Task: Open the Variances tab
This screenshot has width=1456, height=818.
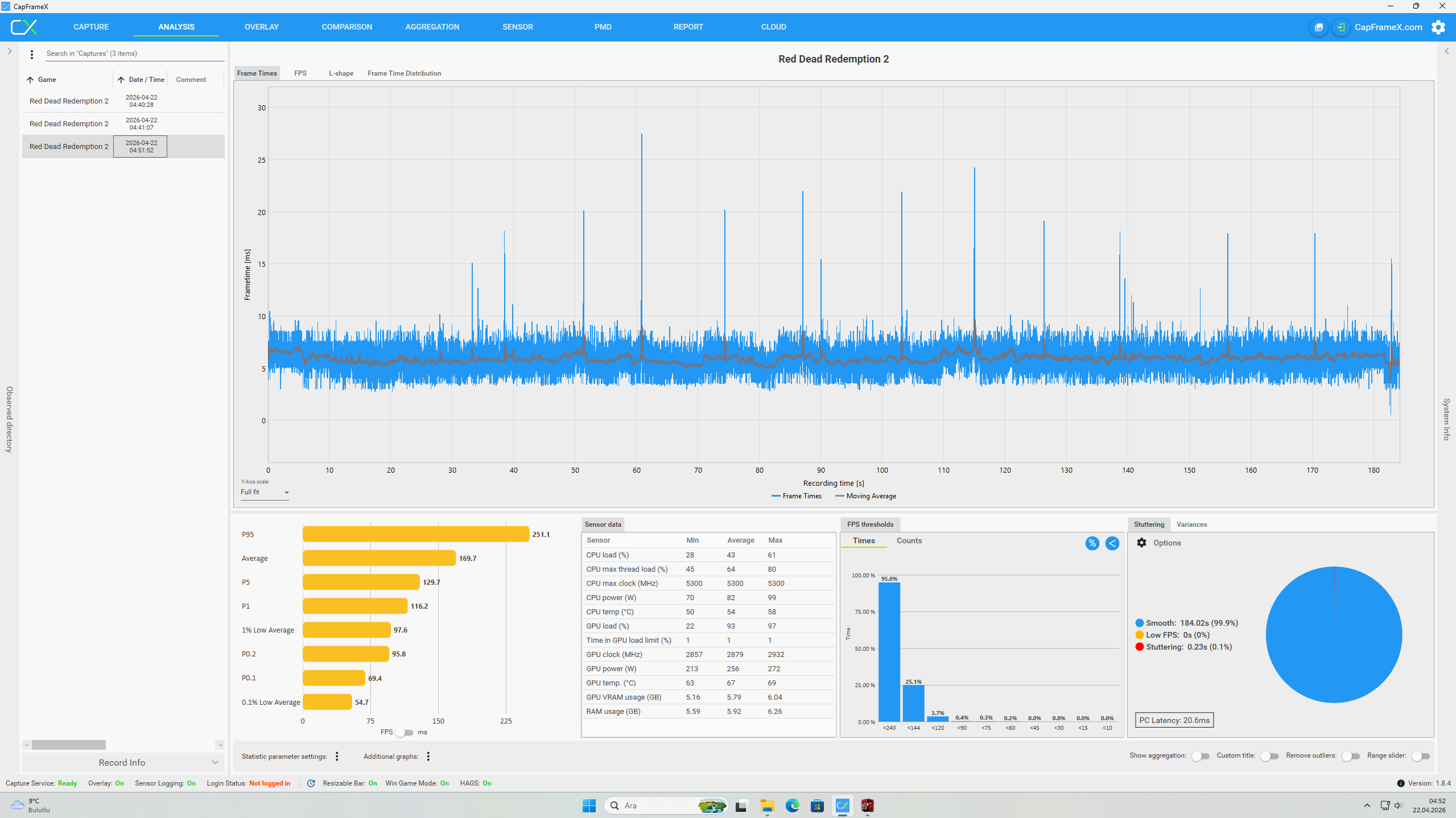Action: [x=1191, y=524]
